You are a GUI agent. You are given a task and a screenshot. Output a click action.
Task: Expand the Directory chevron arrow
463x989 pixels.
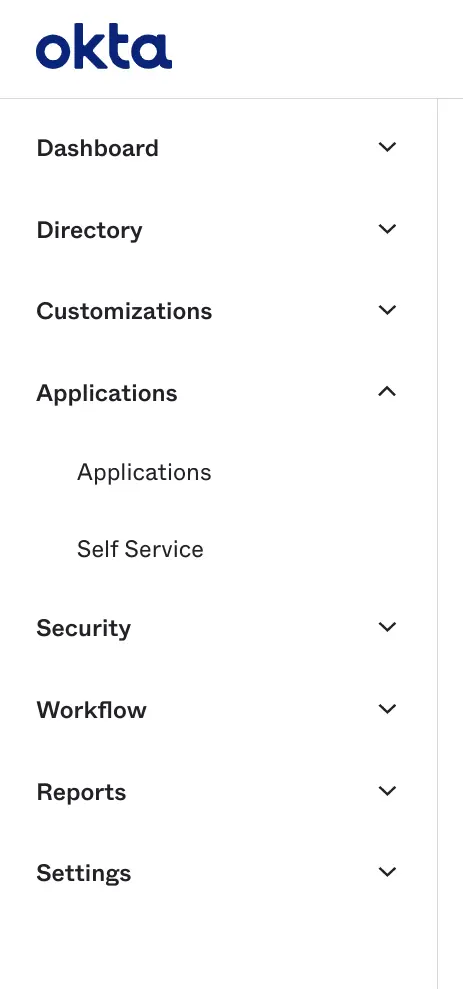click(x=387, y=228)
